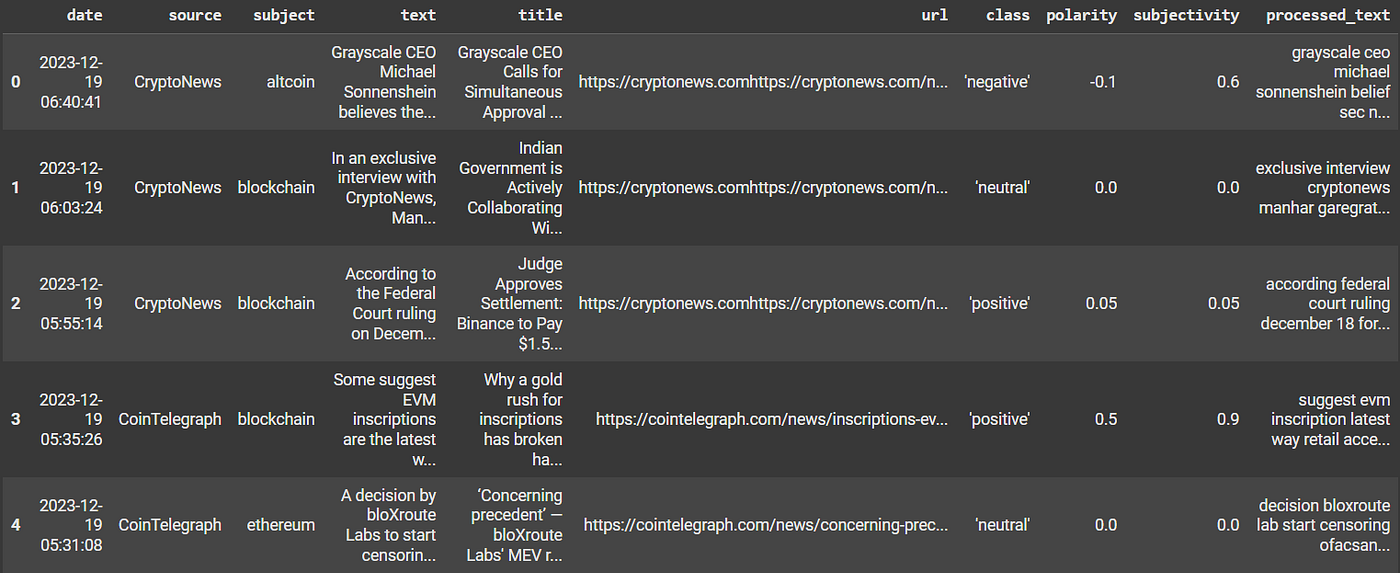Click the 'subject' column header
Viewport: 1400px width, 573px height.
282,15
